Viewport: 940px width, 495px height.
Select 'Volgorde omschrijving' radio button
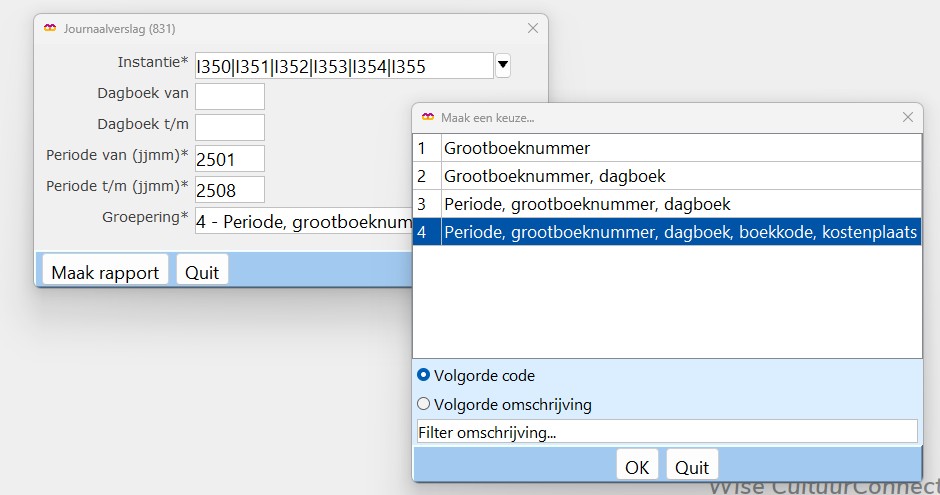click(424, 405)
